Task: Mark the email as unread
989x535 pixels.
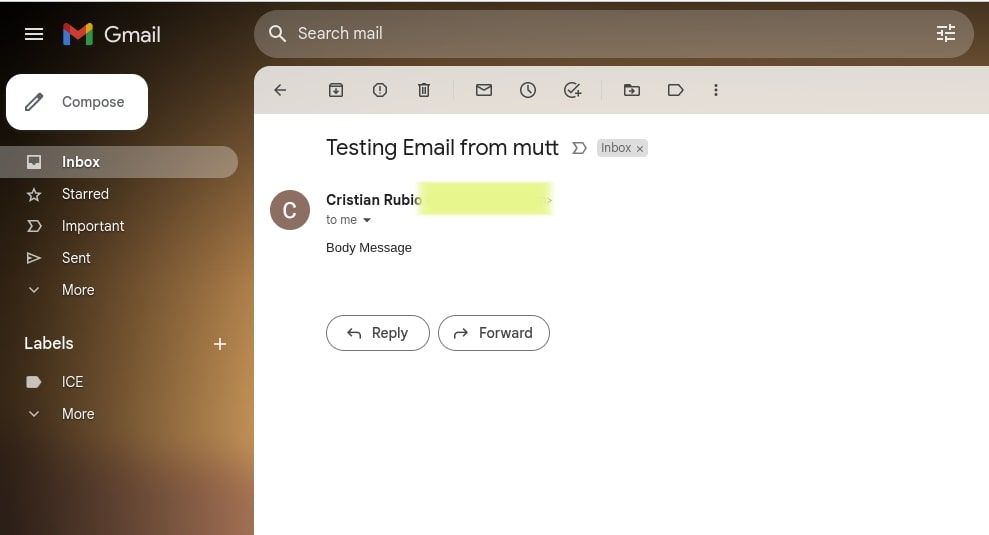Action: pos(484,90)
